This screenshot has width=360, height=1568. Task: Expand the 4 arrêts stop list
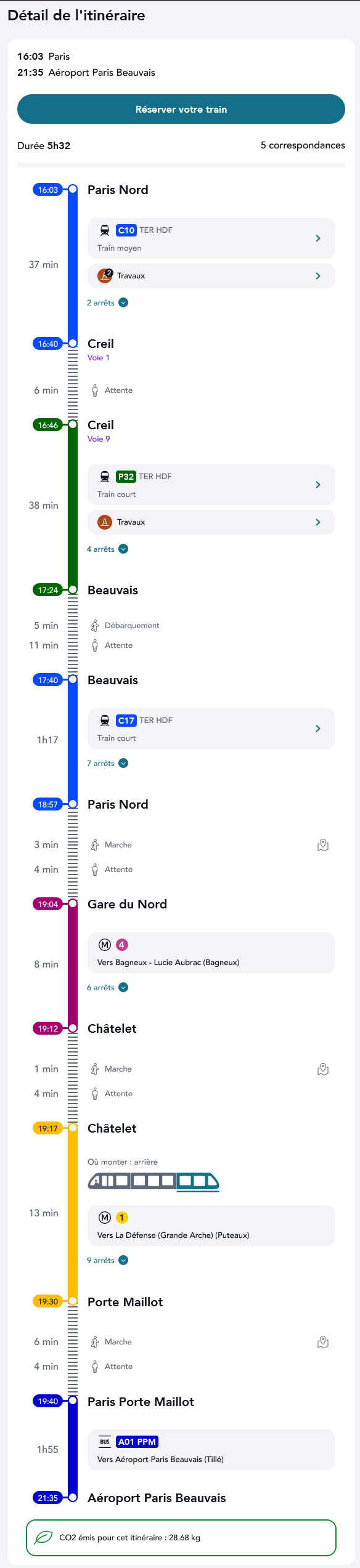tap(107, 549)
